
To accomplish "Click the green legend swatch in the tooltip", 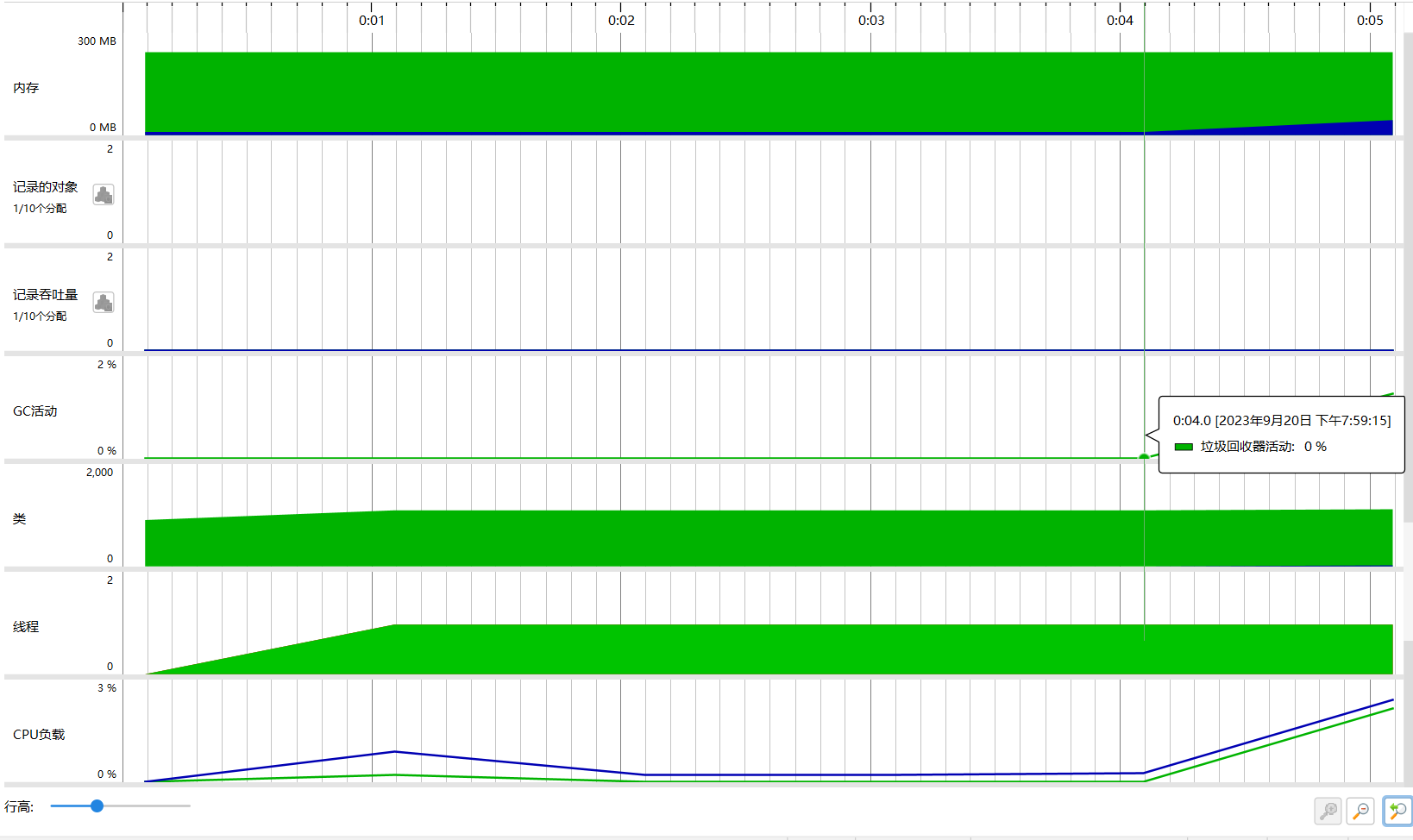I will [1184, 447].
